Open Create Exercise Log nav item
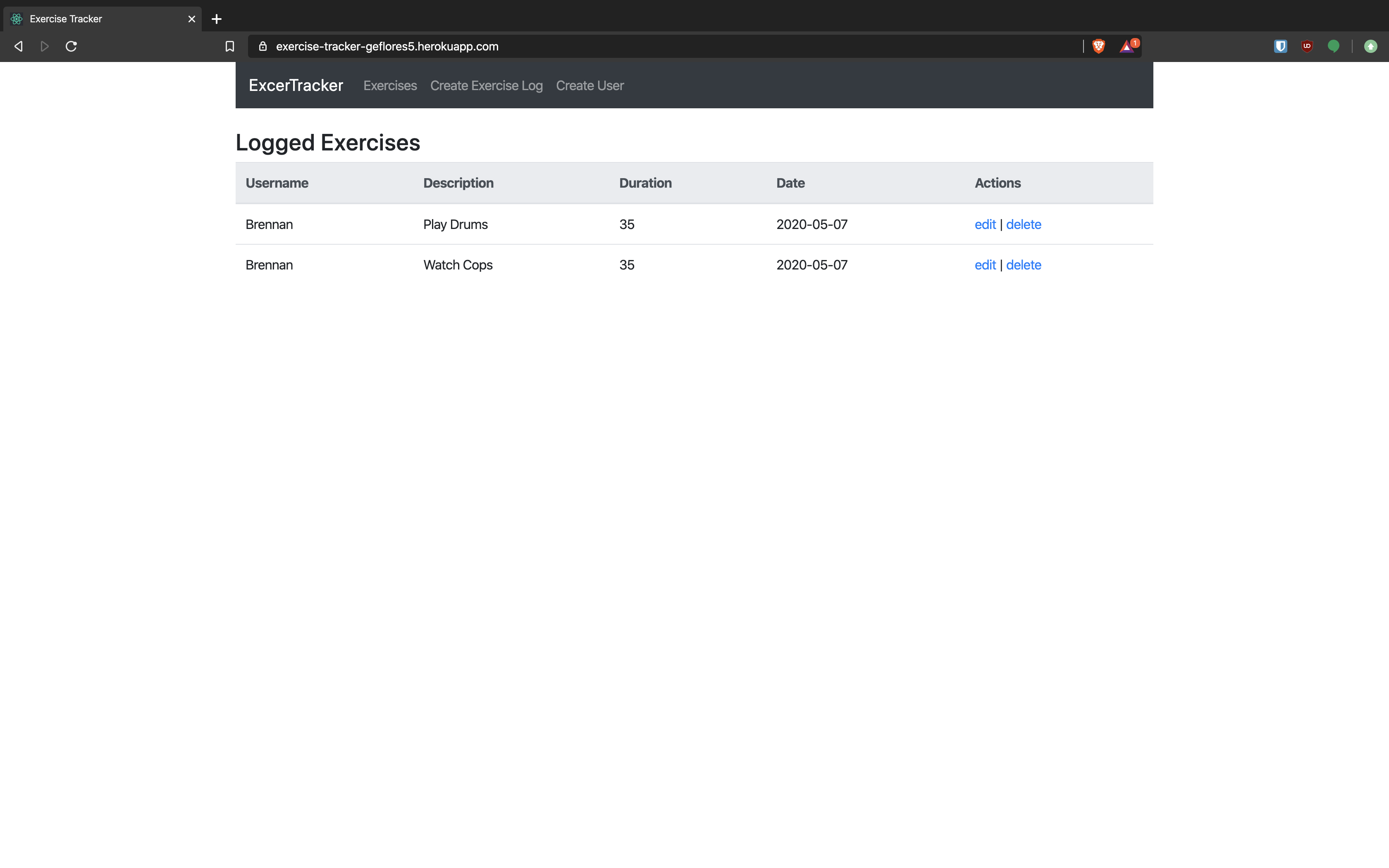The width and height of the screenshot is (1389, 868). (486, 86)
